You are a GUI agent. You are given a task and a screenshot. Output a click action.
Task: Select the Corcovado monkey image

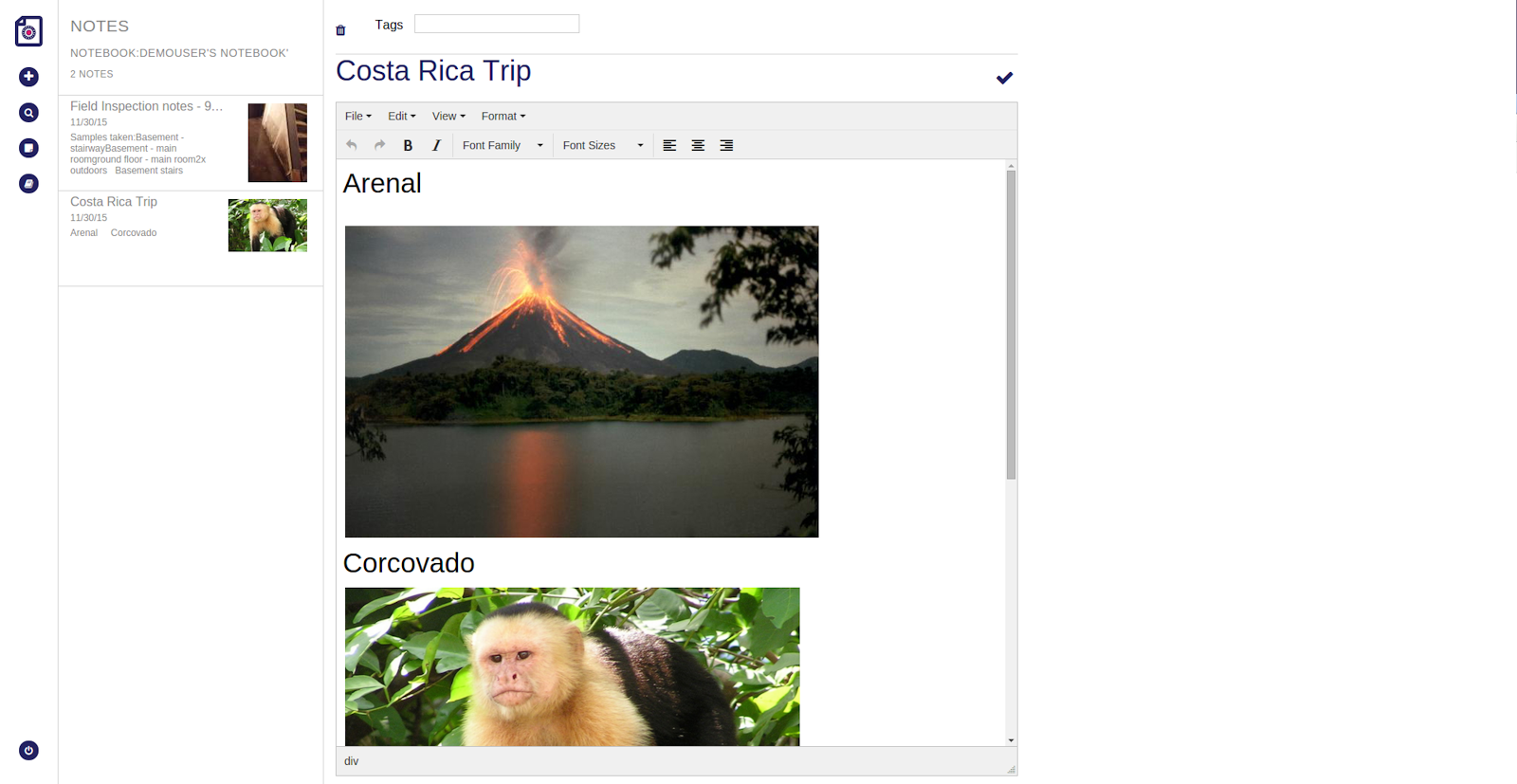click(572, 666)
